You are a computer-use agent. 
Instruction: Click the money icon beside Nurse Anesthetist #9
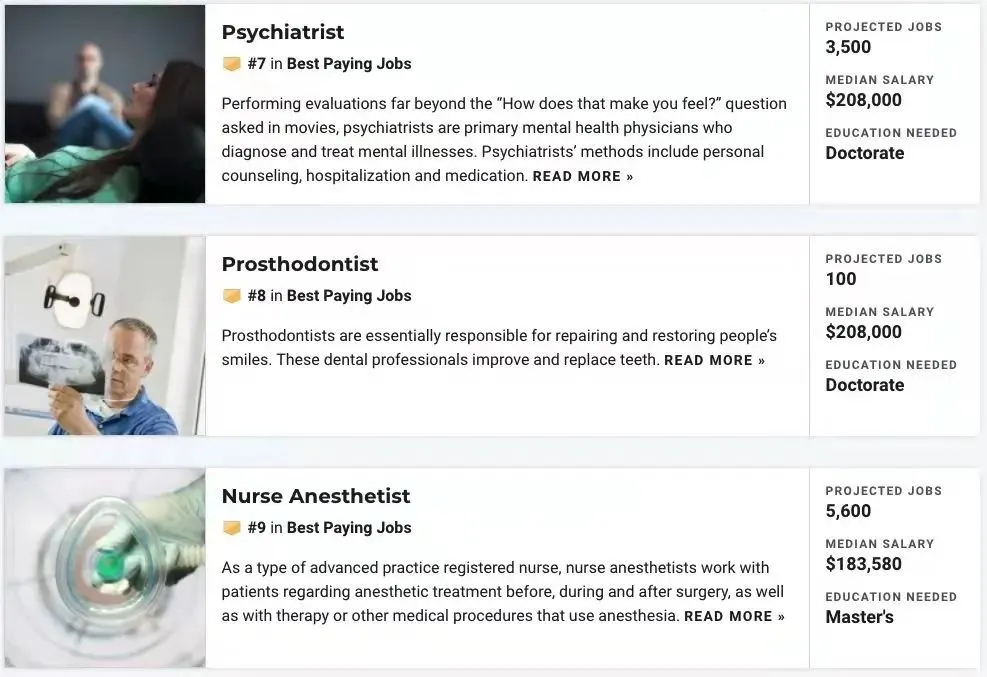point(232,528)
